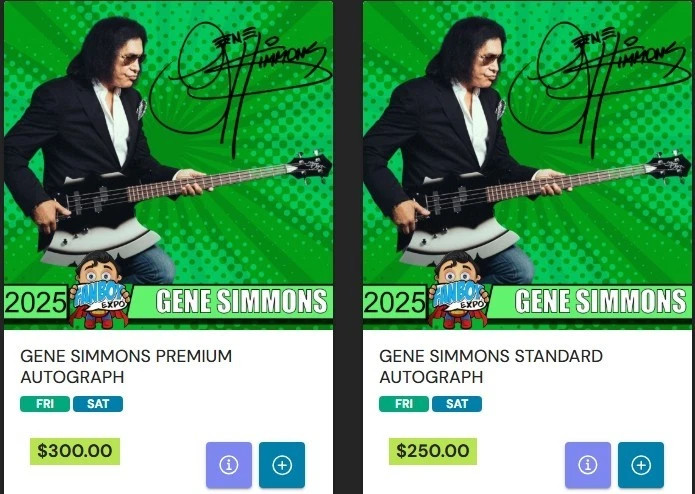Click the $300.00 price label

[x=75, y=451]
